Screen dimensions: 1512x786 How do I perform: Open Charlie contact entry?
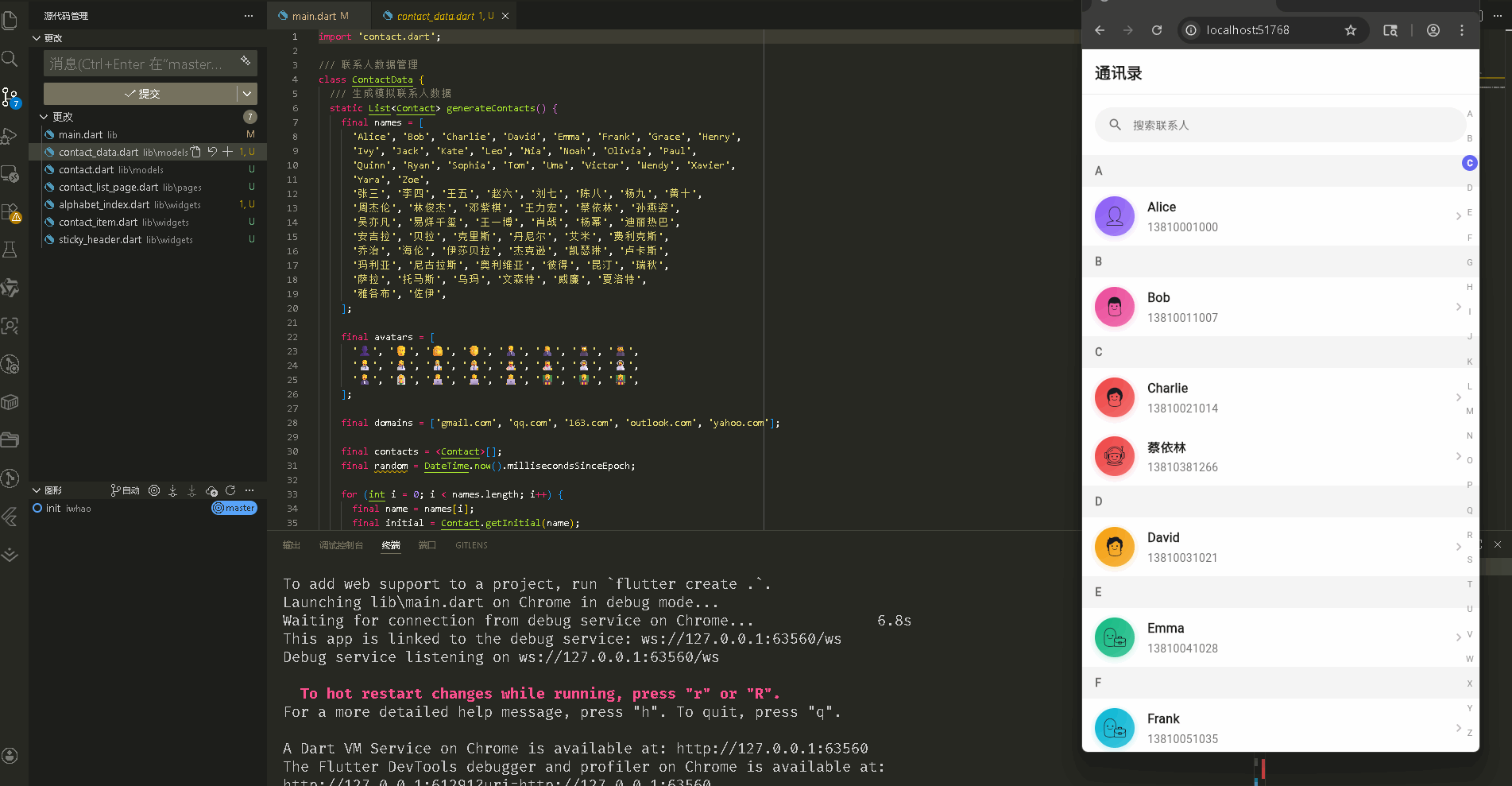coord(1274,397)
